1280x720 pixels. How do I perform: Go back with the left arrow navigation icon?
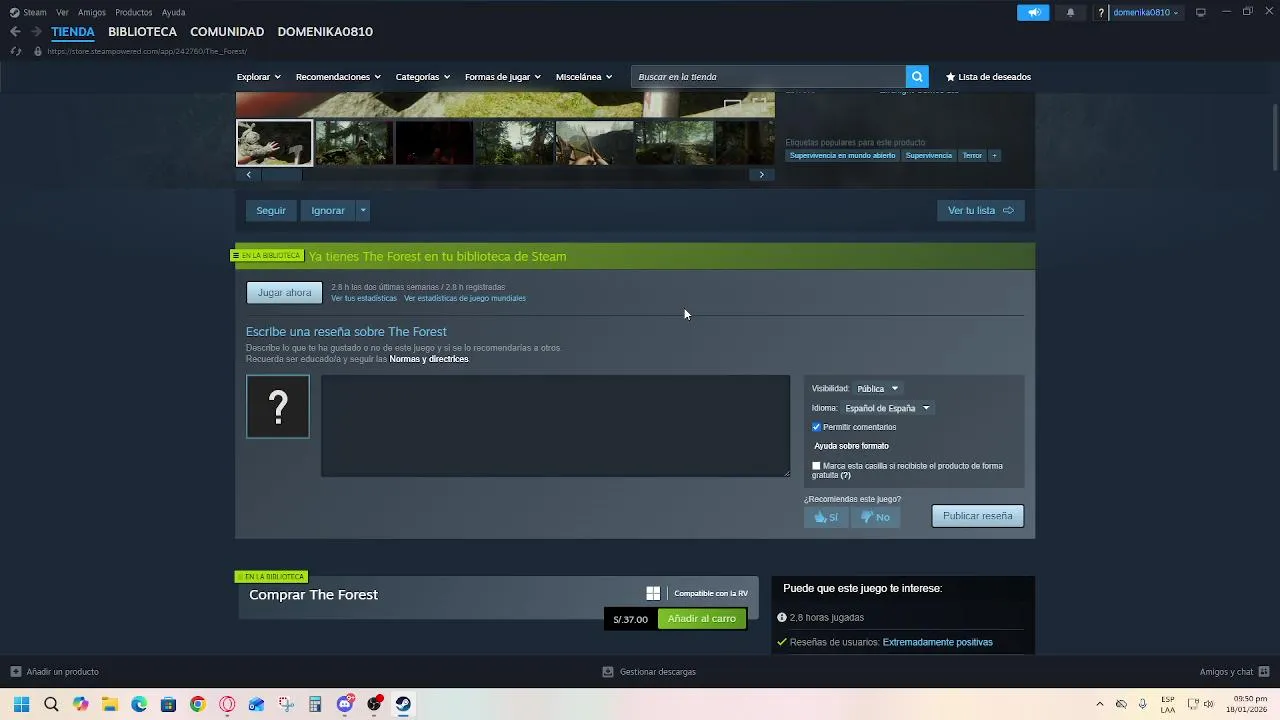pos(15,32)
